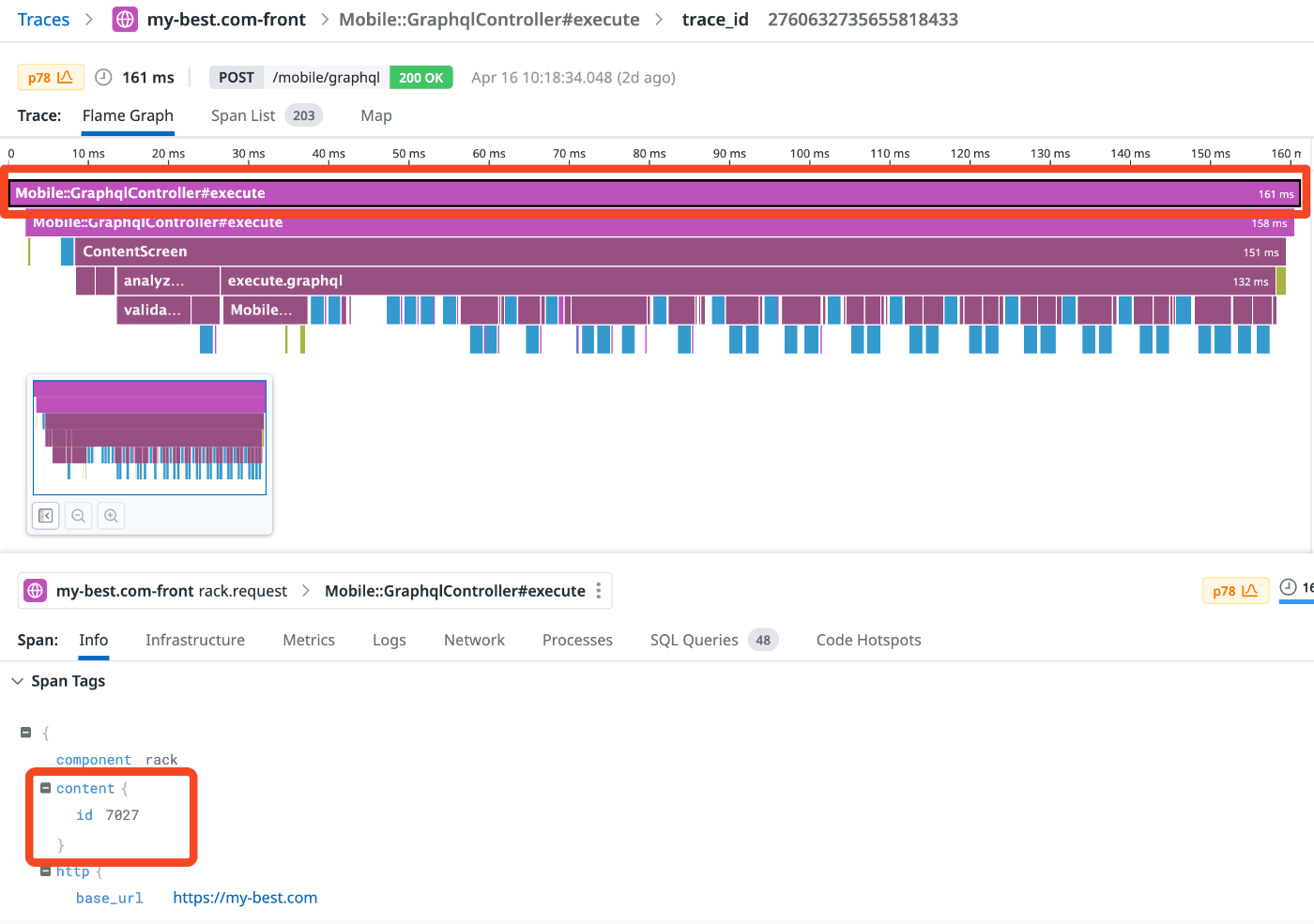Click my-best.com-front rack.request span breadcrumb
Image resolution: width=1314 pixels, height=924 pixels.
(172, 591)
